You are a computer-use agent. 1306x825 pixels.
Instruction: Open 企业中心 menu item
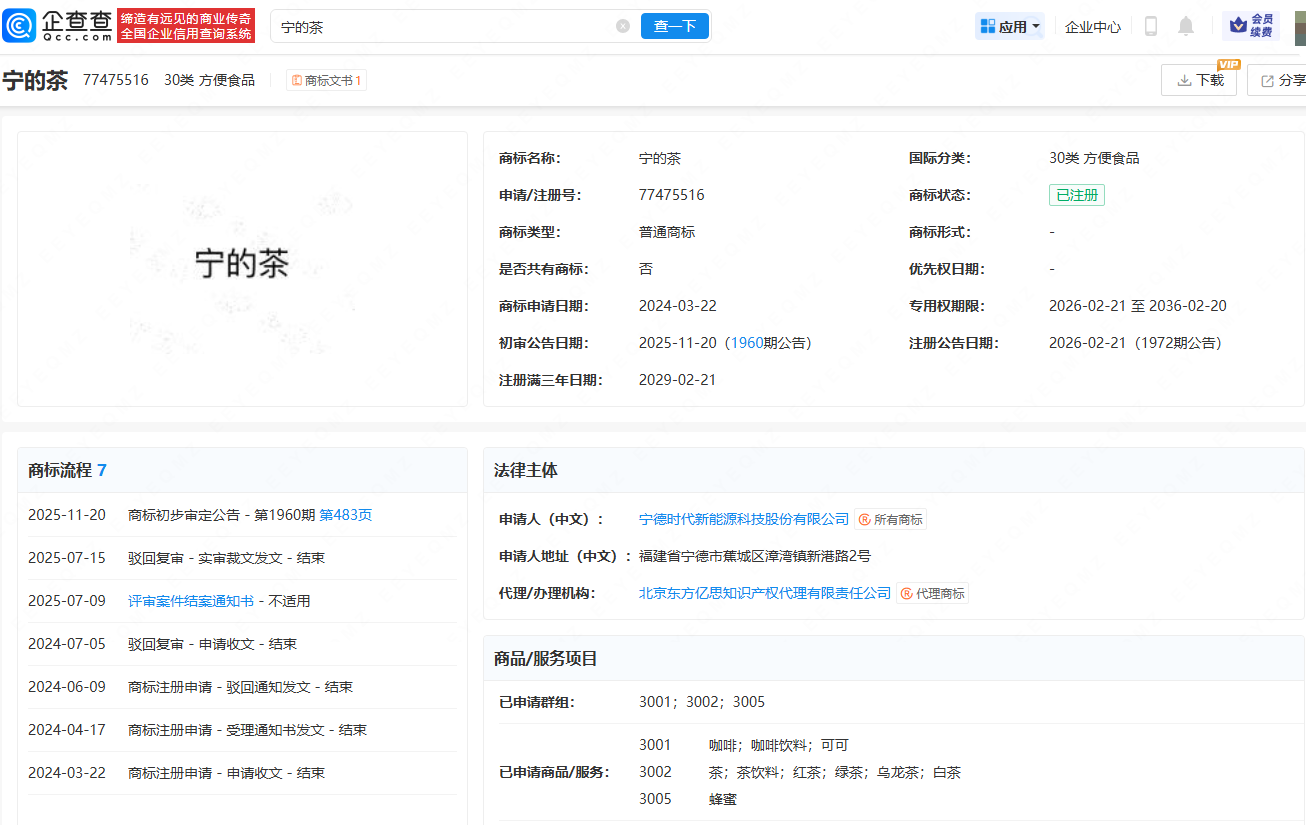pyautogui.click(x=1092, y=27)
